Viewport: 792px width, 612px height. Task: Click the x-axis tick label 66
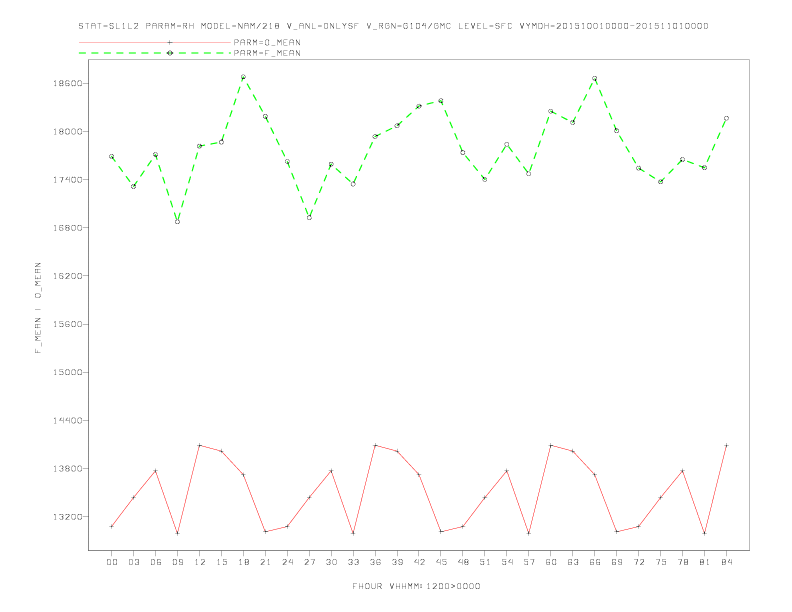(x=595, y=562)
